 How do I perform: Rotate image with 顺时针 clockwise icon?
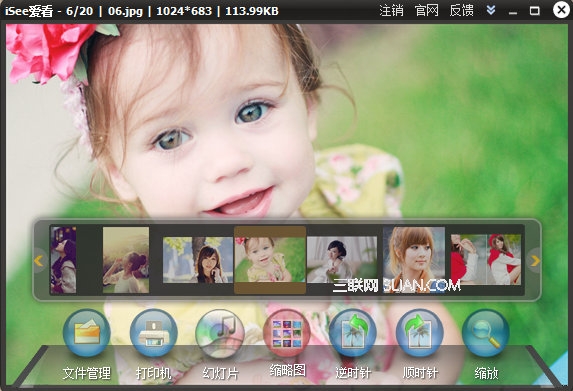pyautogui.click(x=420, y=333)
